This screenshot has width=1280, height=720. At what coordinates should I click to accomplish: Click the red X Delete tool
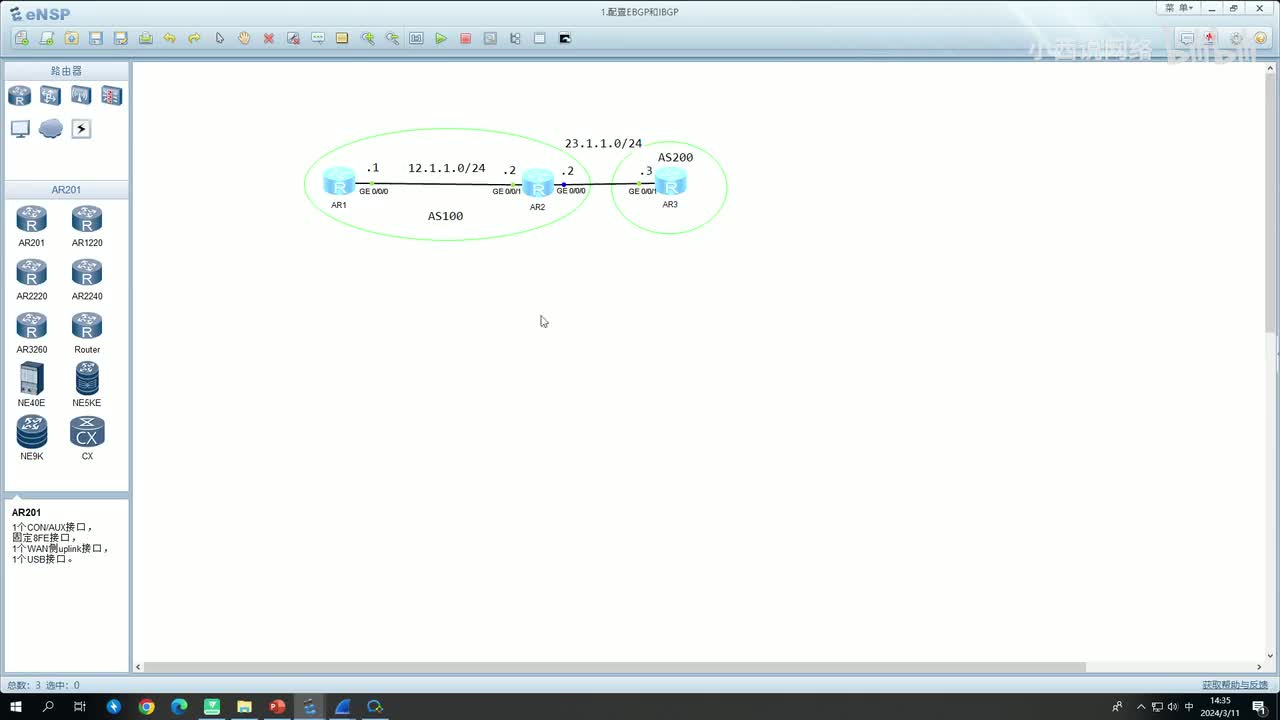click(269, 38)
